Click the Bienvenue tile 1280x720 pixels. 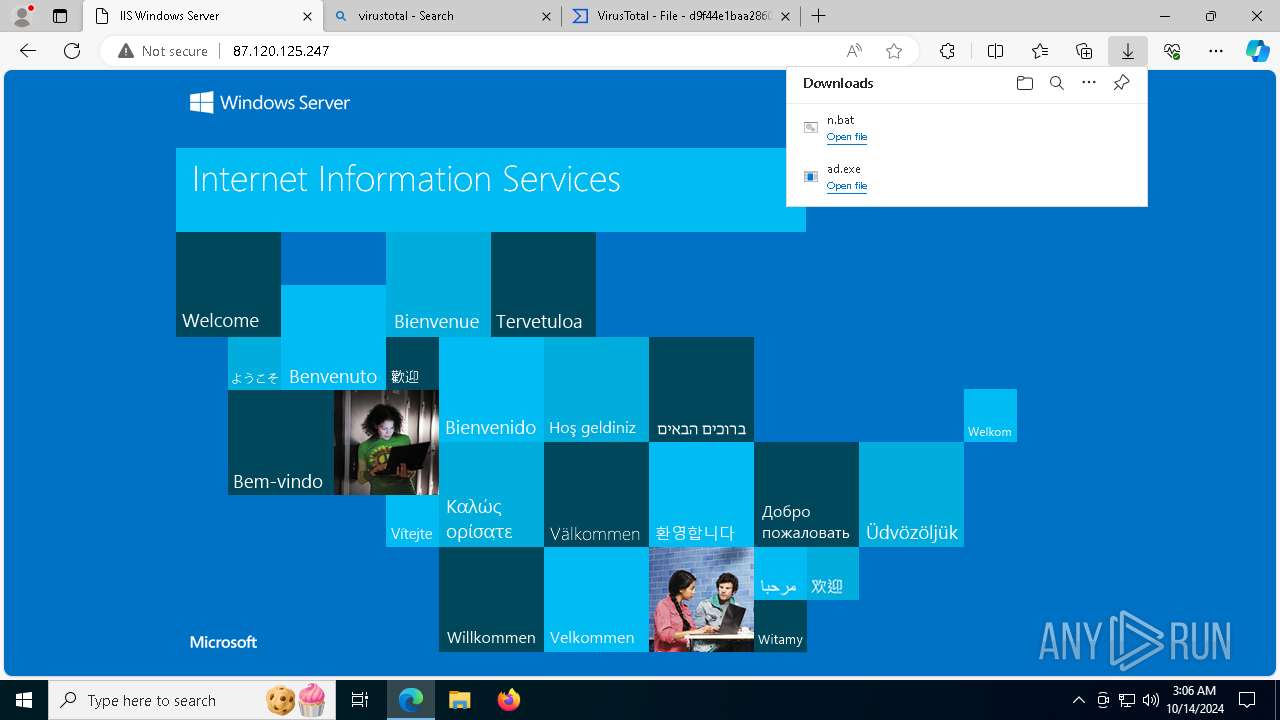coord(438,284)
